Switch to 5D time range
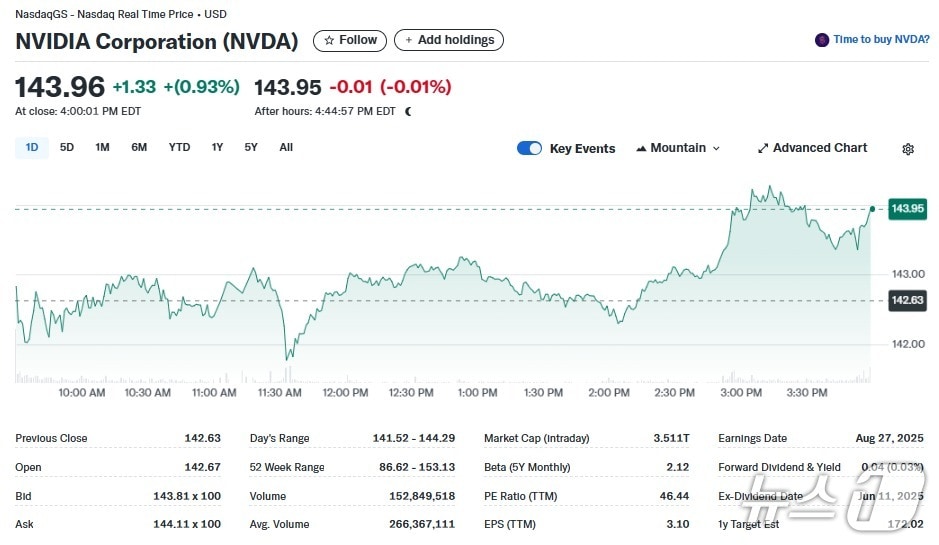Screen dimensions: 939x545 pyautogui.click(x=67, y=147)
